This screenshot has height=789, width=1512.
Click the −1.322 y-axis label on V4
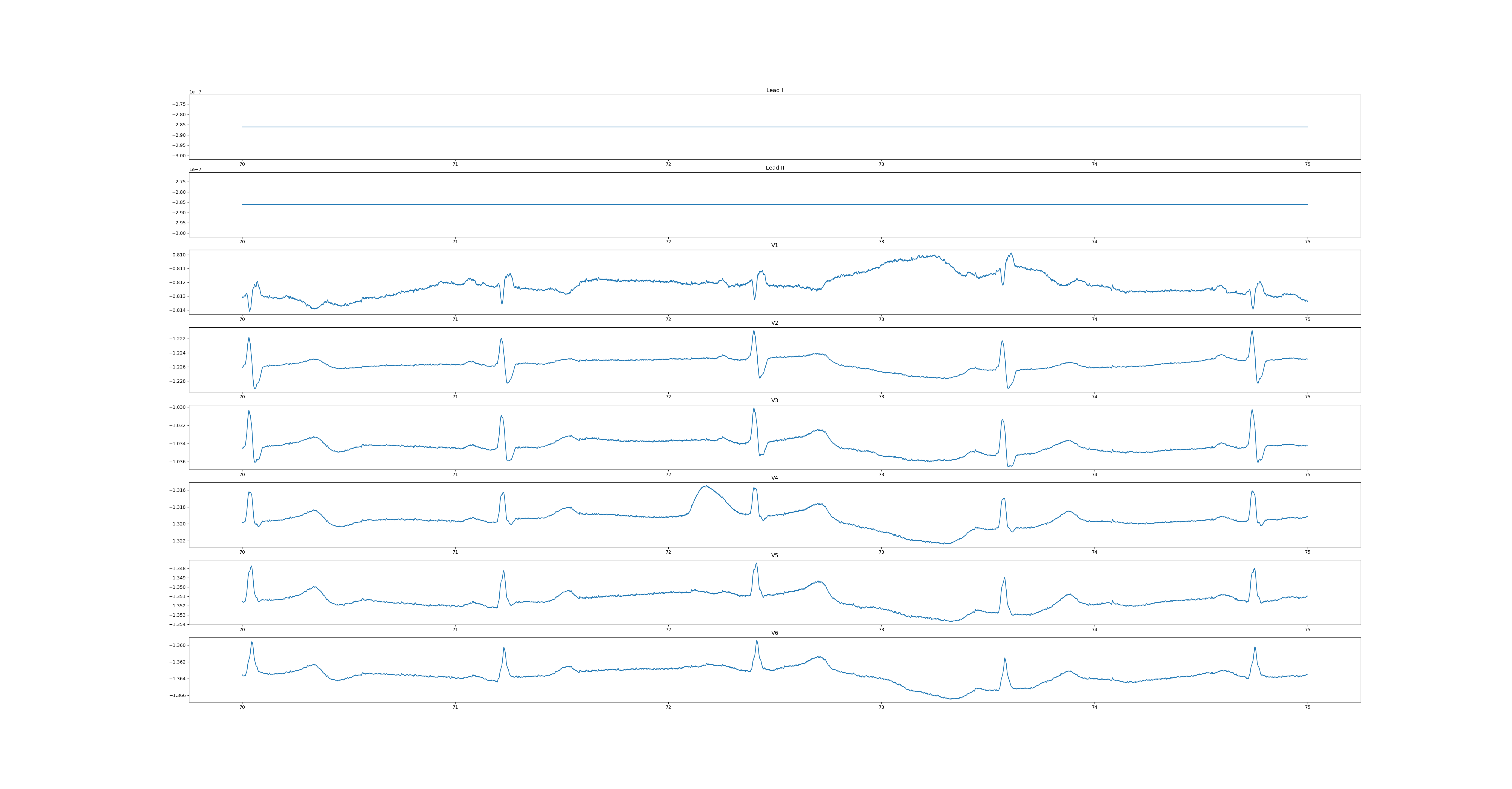click(x=178, y=541)
